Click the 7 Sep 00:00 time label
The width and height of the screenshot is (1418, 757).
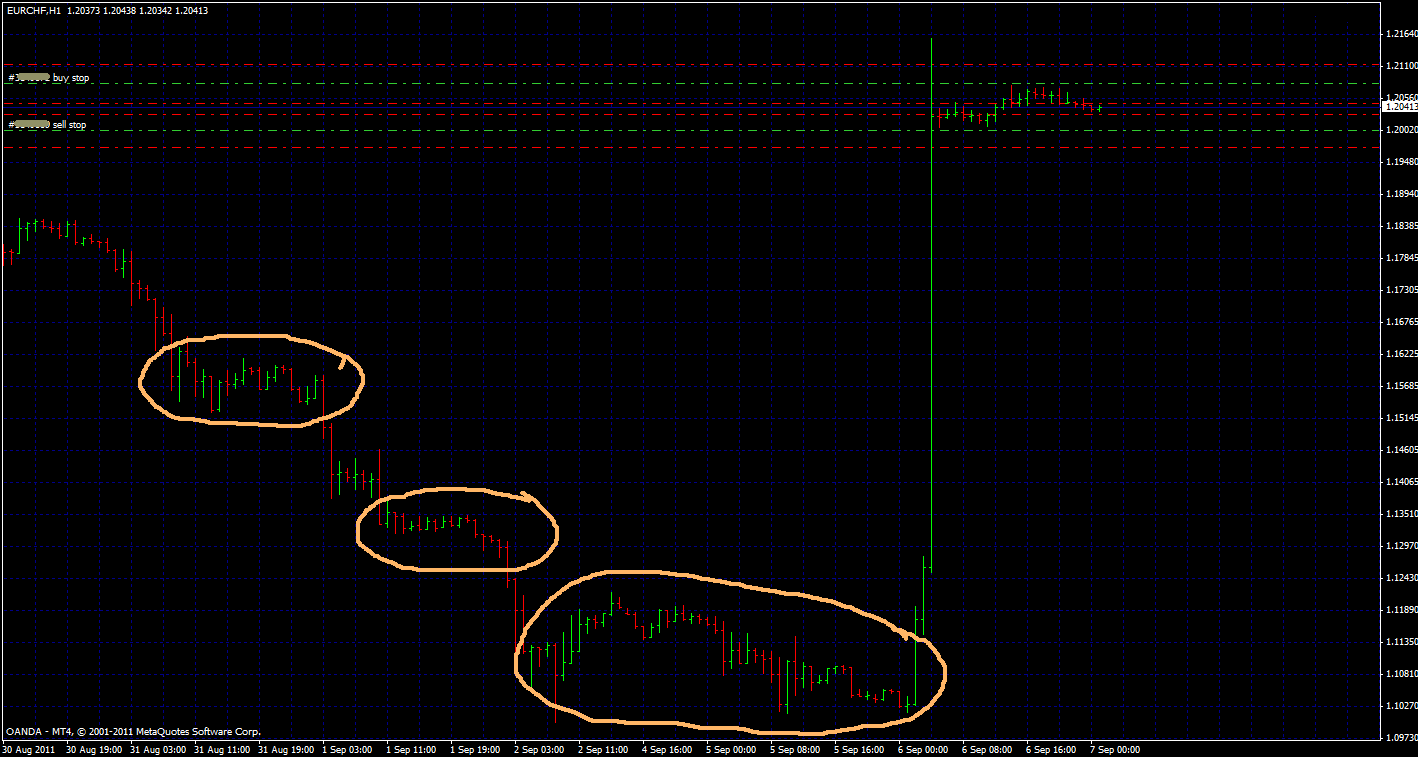(x=1116, y=749)
